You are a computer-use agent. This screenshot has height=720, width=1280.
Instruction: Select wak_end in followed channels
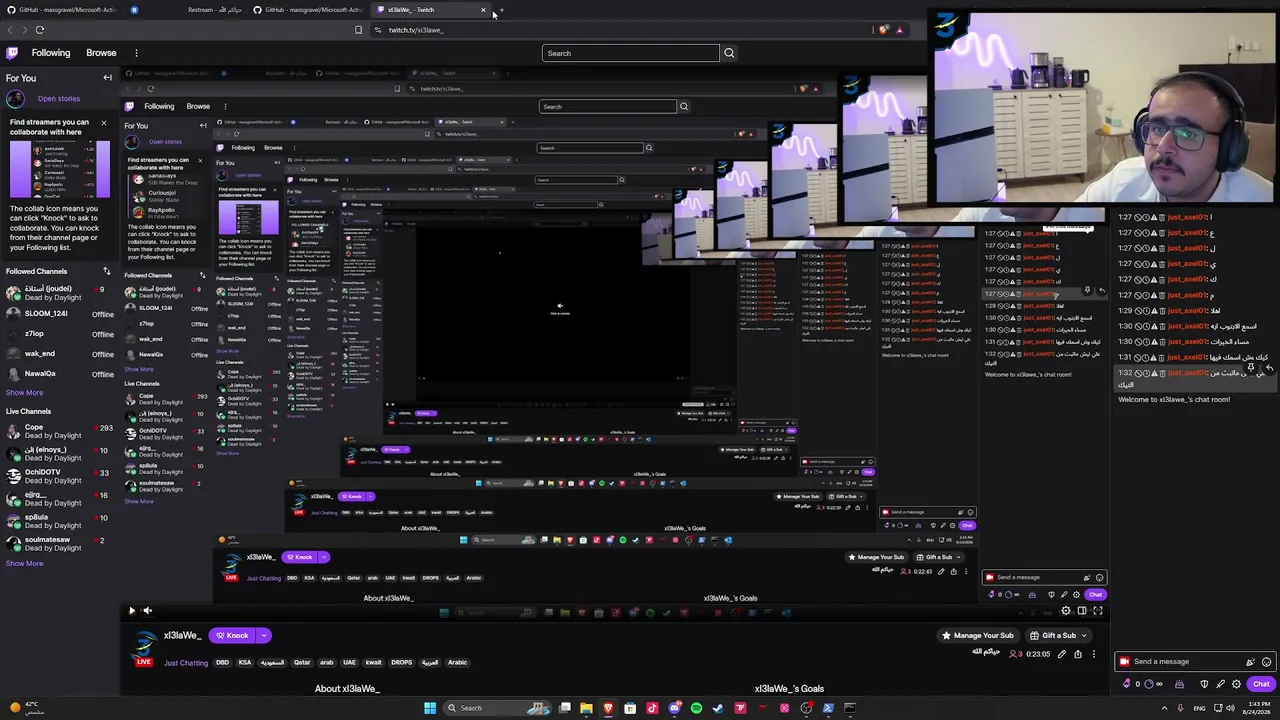coord(60,354)
